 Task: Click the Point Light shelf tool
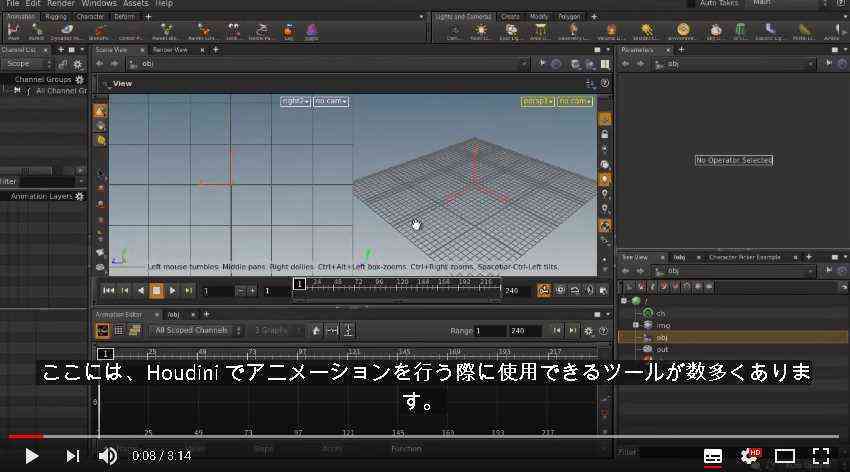point(480,31)
